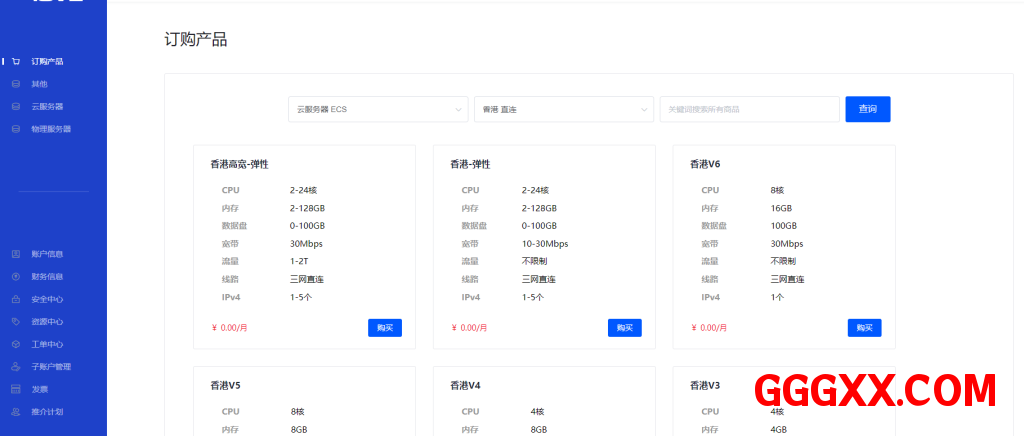Click the 子账户管理 user icon
The width and height of the screenshot is (1024, 436).
16,367
